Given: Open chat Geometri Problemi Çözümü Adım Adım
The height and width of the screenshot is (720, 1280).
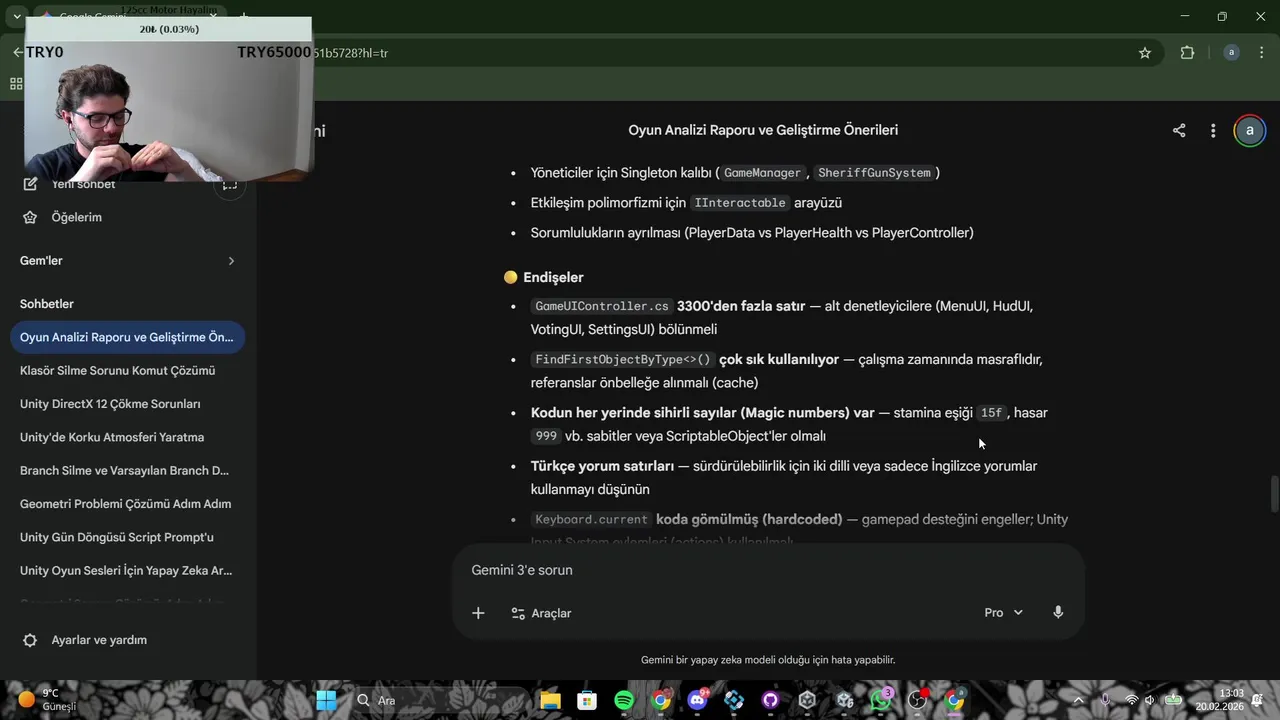Looking at the screenshot, I should [x=127, y=504].
